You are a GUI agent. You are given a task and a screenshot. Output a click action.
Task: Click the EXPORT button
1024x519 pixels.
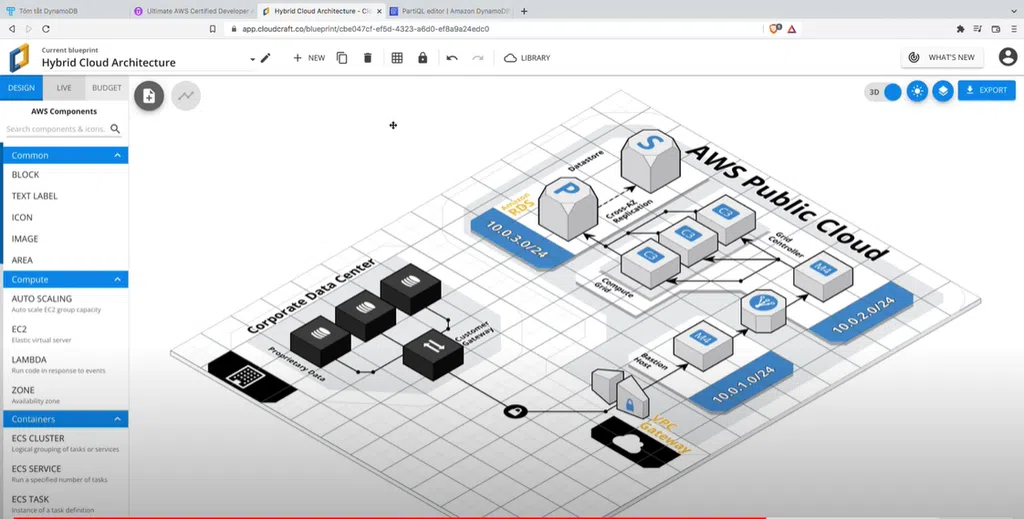[986, 90]
